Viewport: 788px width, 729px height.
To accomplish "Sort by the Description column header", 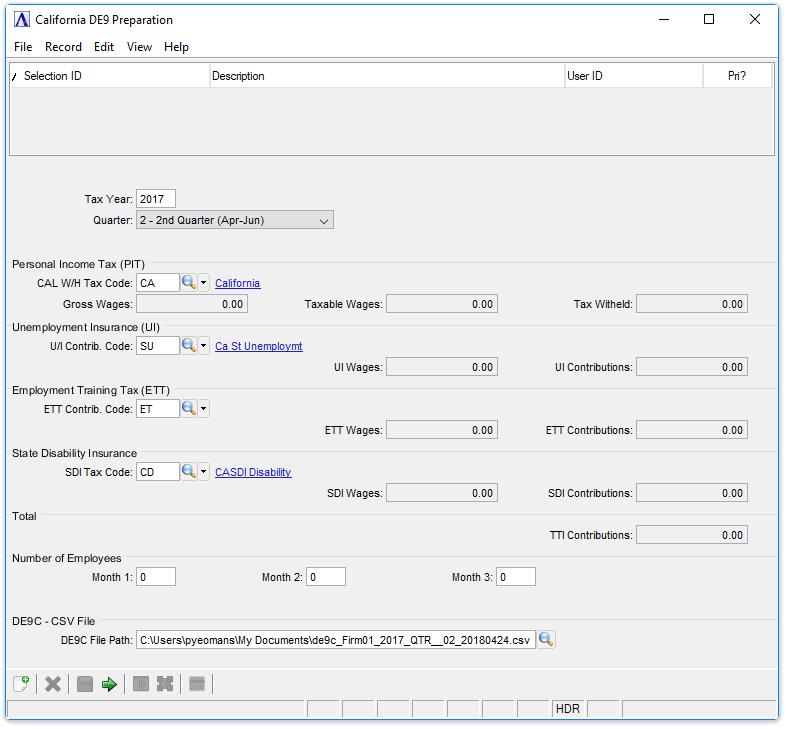I will click(388, 76).
